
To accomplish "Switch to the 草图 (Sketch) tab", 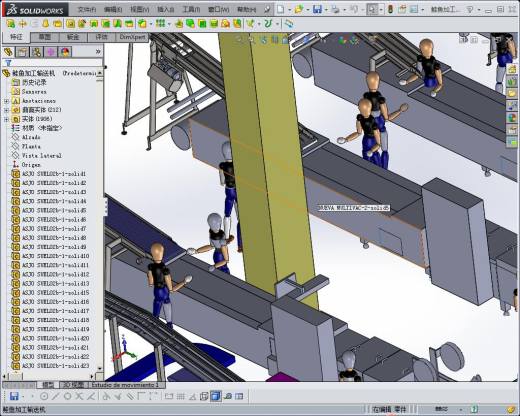I will (x=44, y=37).
